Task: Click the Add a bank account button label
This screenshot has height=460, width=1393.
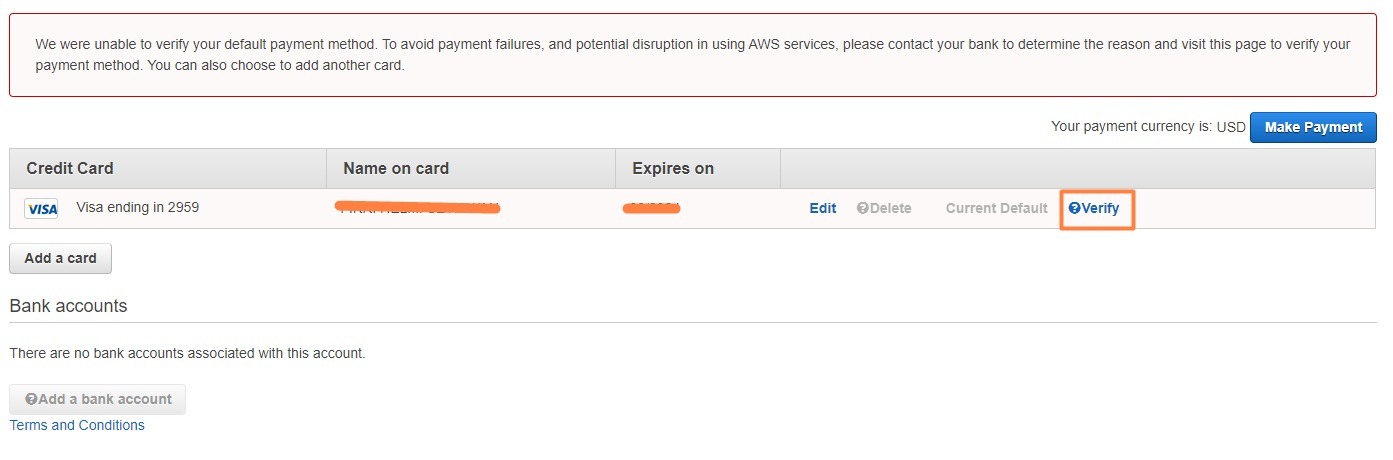Action: click(105, 399)
